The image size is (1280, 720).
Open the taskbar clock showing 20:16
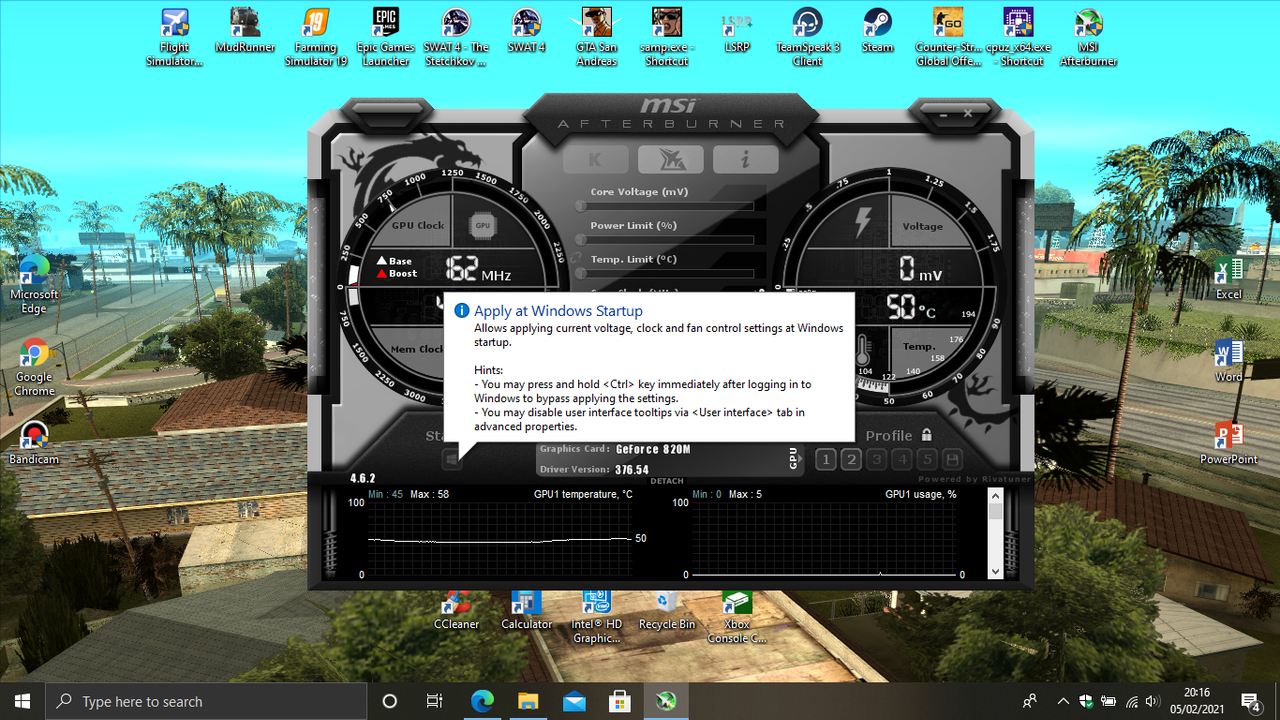coord(1195,701)
